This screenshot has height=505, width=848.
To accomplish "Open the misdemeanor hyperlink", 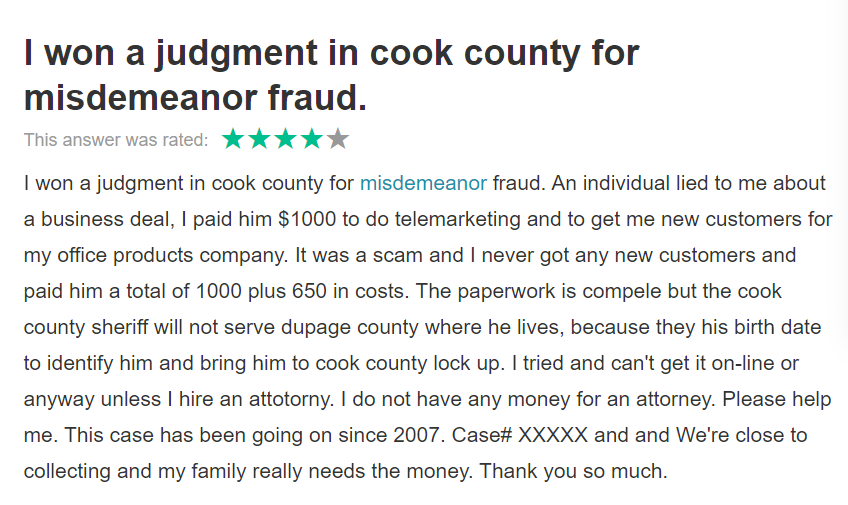I will point(423,183).
